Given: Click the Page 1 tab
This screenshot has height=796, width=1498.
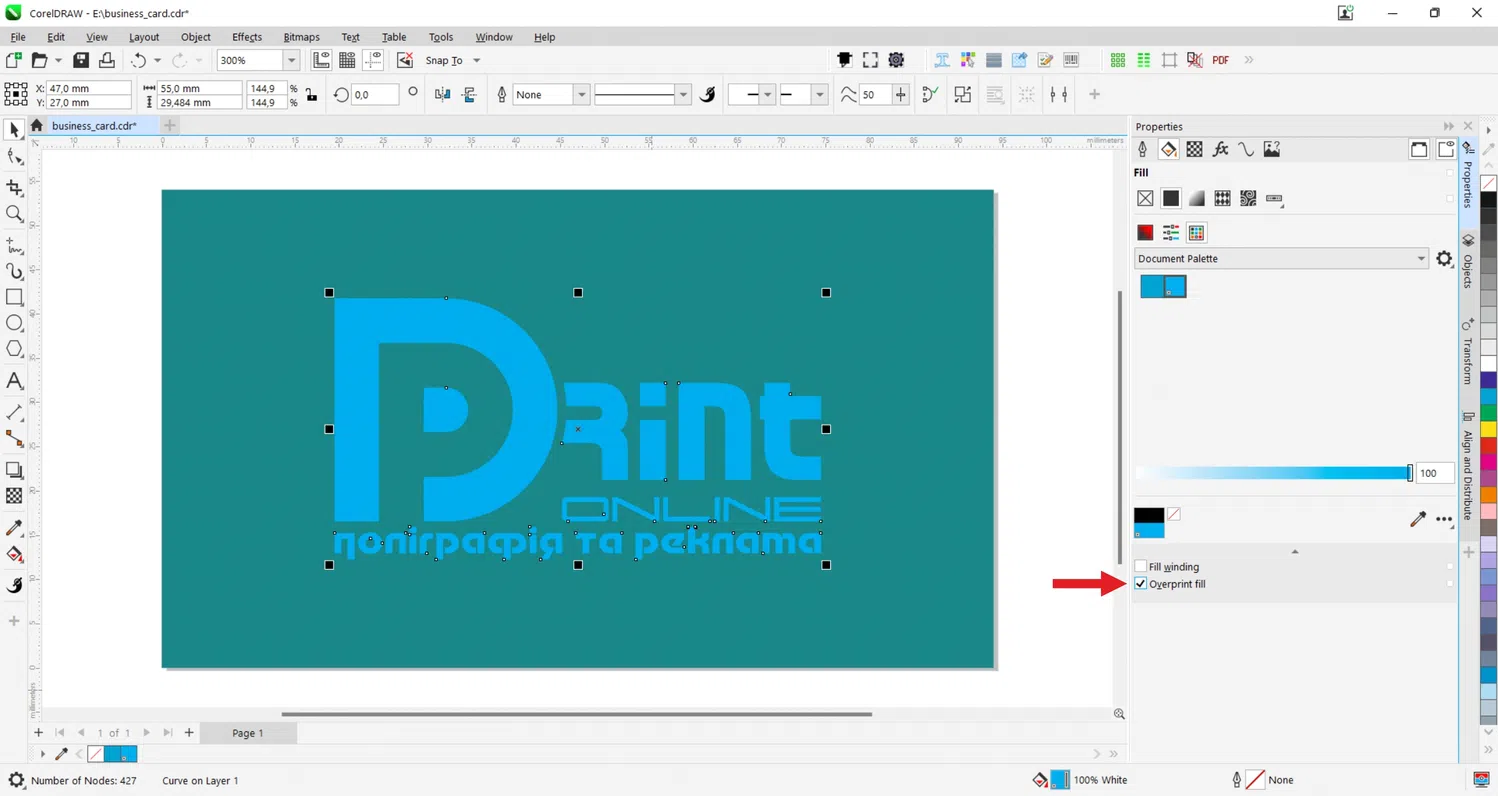Looking at the screenshot, I should click(x=247, y=733).
